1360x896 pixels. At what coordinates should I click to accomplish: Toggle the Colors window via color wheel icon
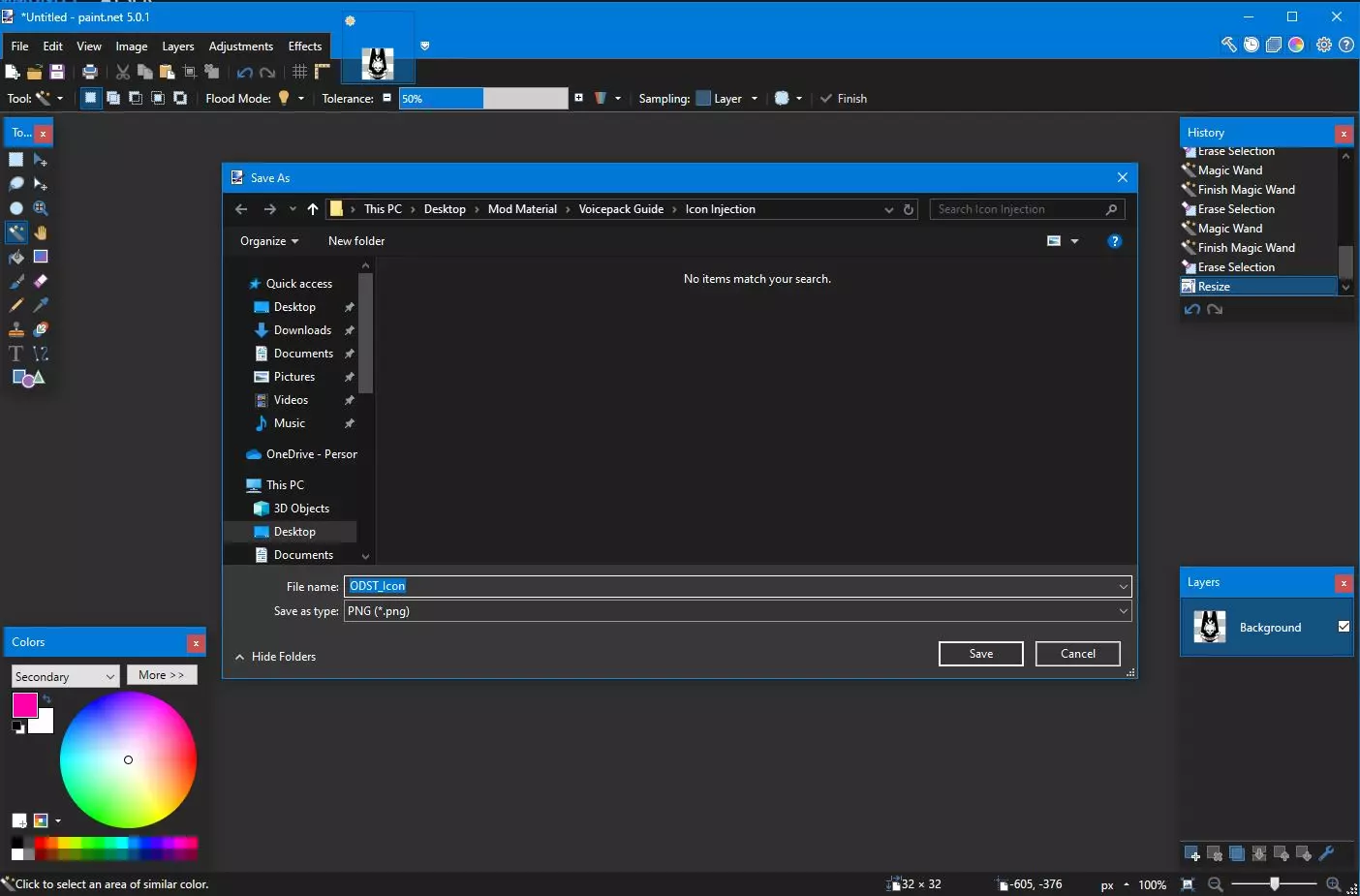click(1296, 45)
